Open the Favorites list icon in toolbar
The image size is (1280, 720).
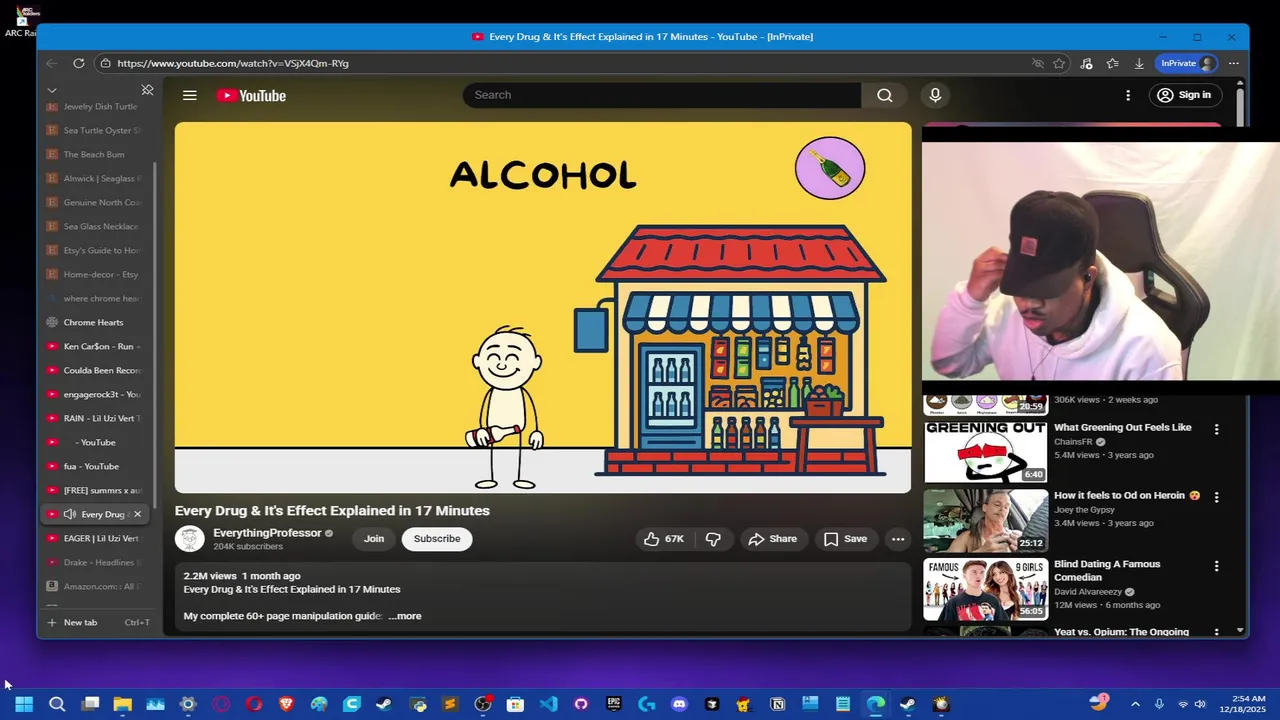point(1113,63)
